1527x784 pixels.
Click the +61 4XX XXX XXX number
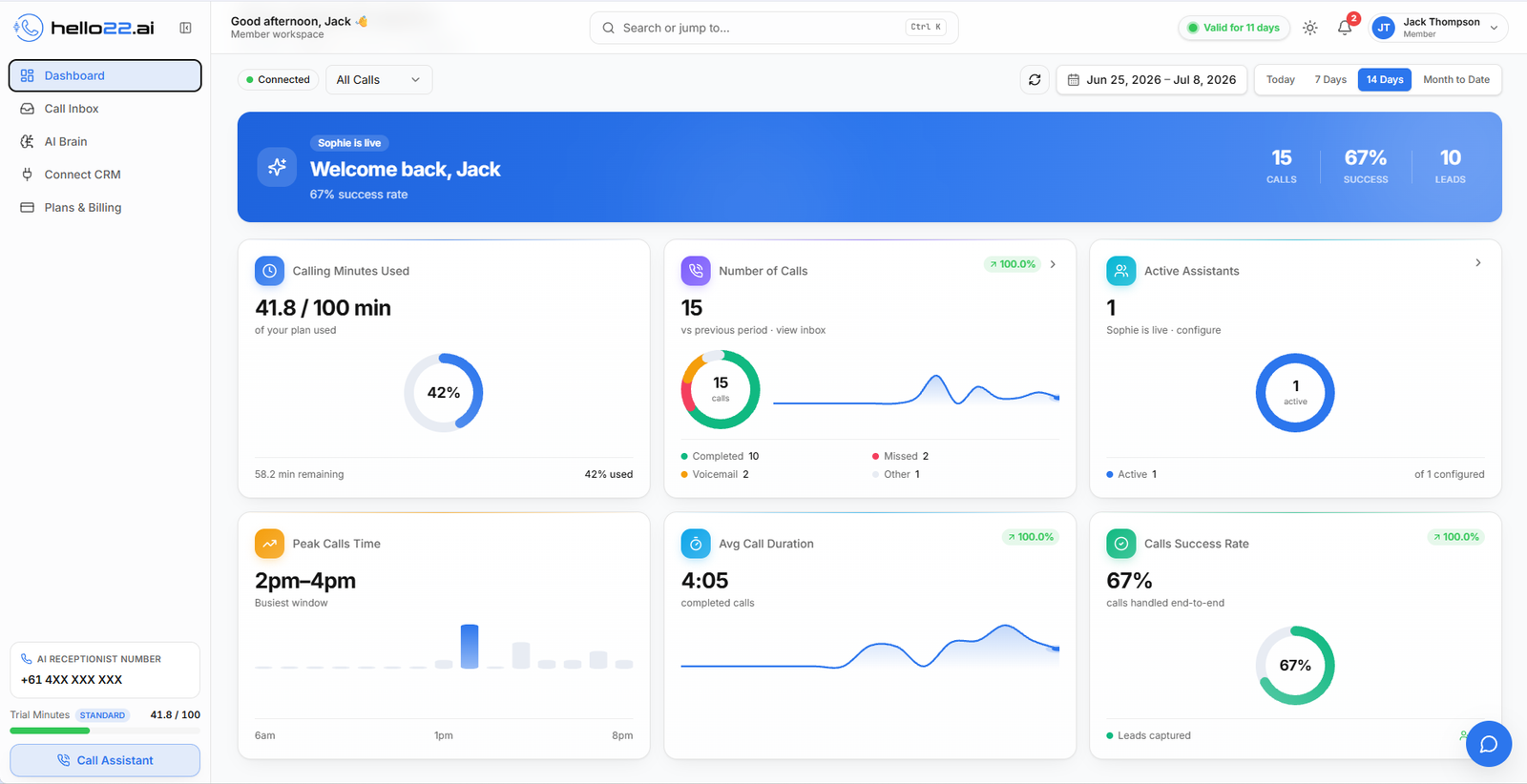point(72,680)
